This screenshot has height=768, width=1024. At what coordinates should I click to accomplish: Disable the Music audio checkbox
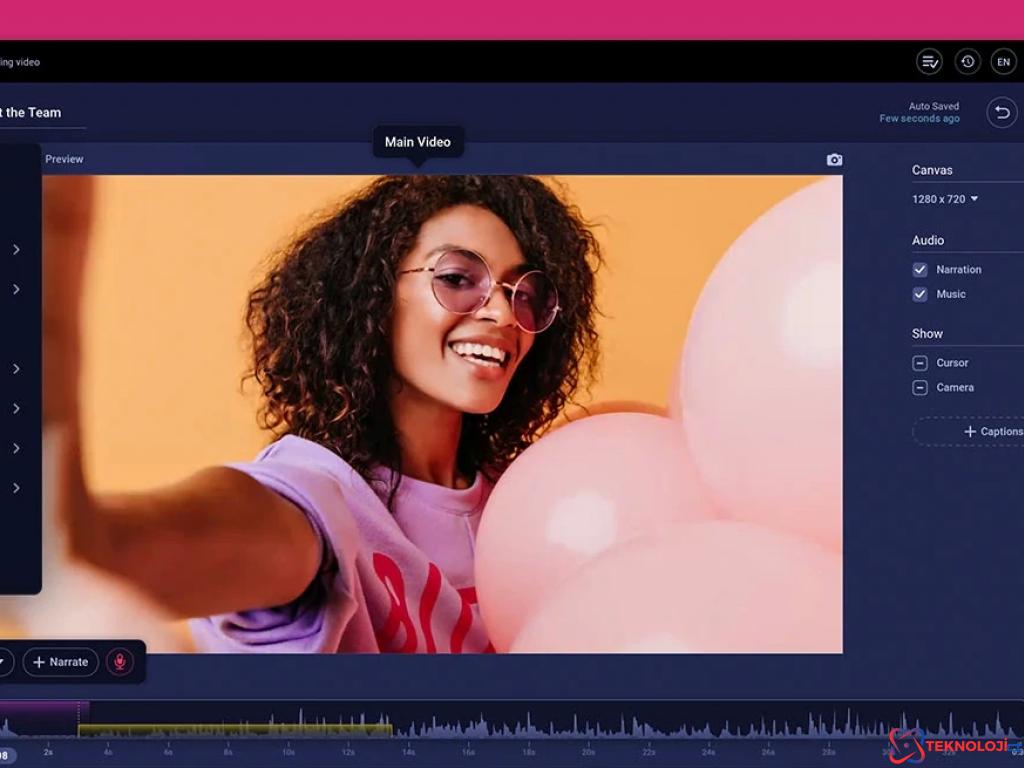pyautogui.click(x=919, y=294)
